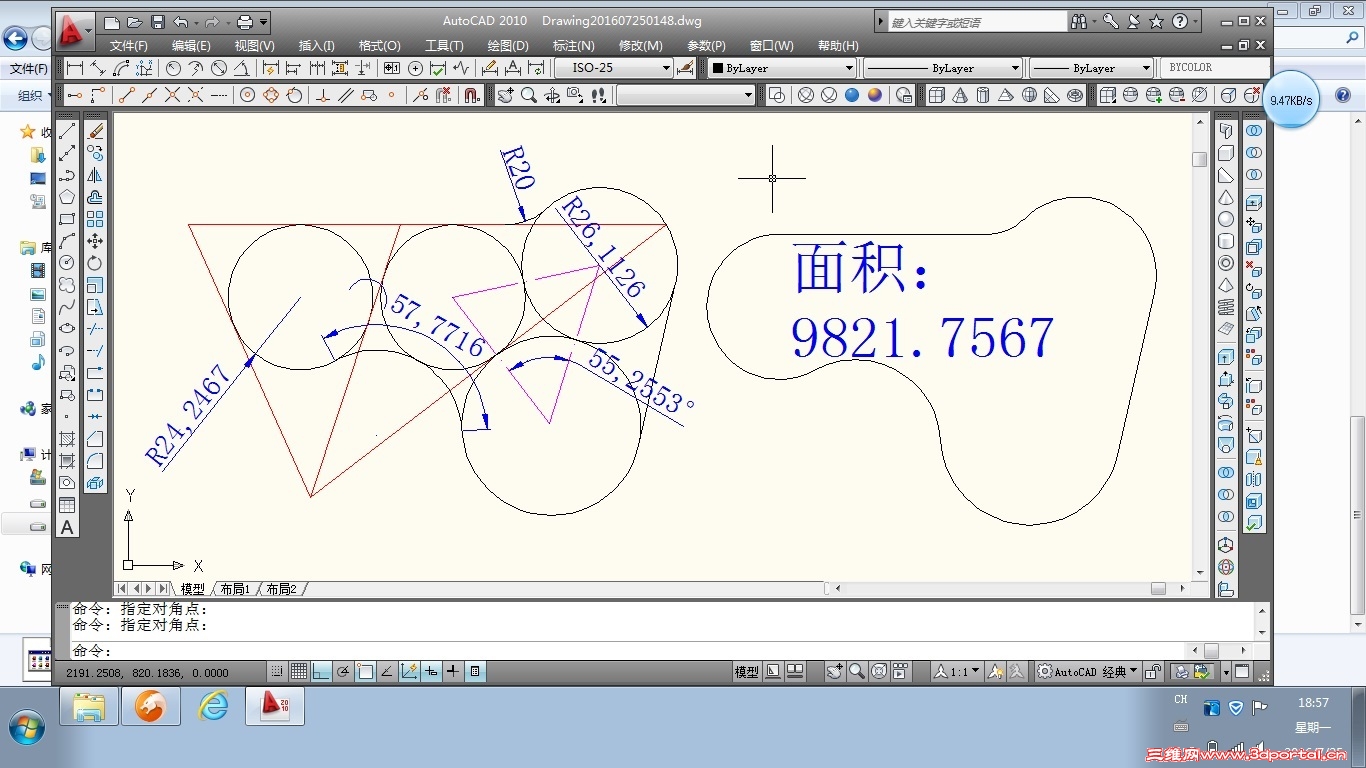Screen dimensions: 1366x768
Task: Select the Multiline Text tool
Action: click(67, 527)
